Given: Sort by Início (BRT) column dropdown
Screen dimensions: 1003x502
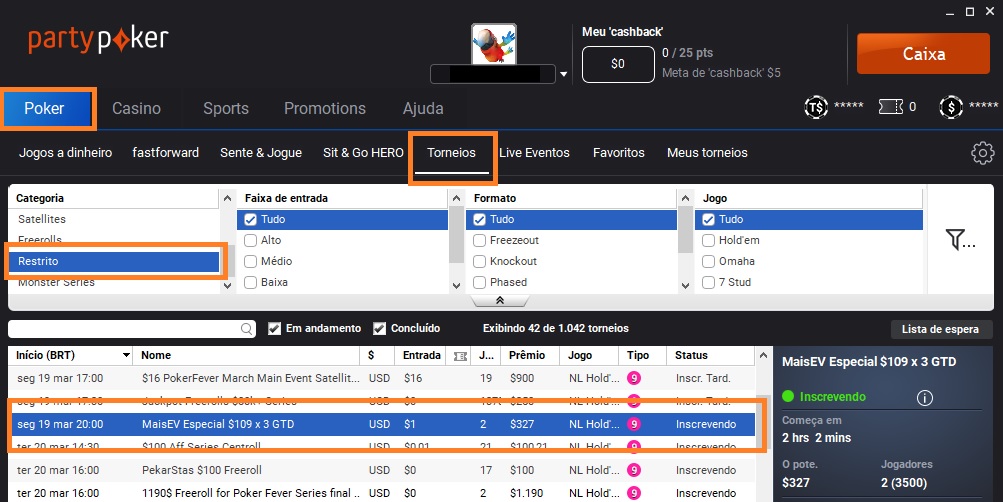Looking at the screenshot, I should coord(126,355).
